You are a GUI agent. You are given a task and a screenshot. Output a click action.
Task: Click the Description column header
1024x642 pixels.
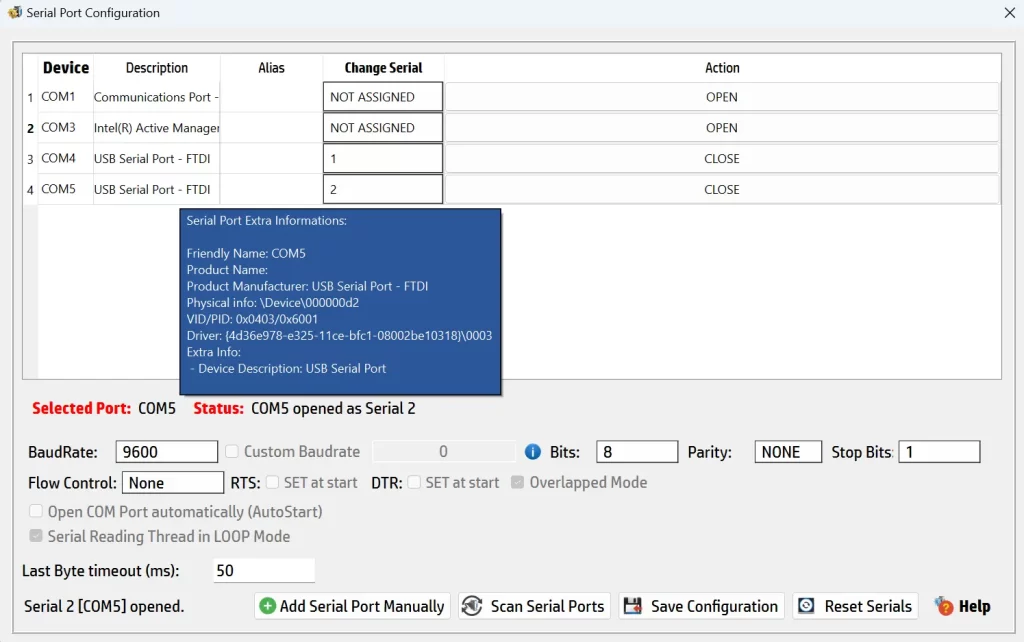156,68
